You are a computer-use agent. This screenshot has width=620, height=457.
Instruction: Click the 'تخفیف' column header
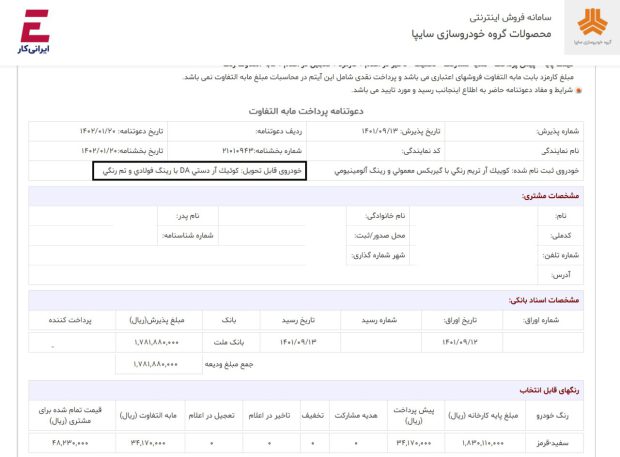click(313, 415)
